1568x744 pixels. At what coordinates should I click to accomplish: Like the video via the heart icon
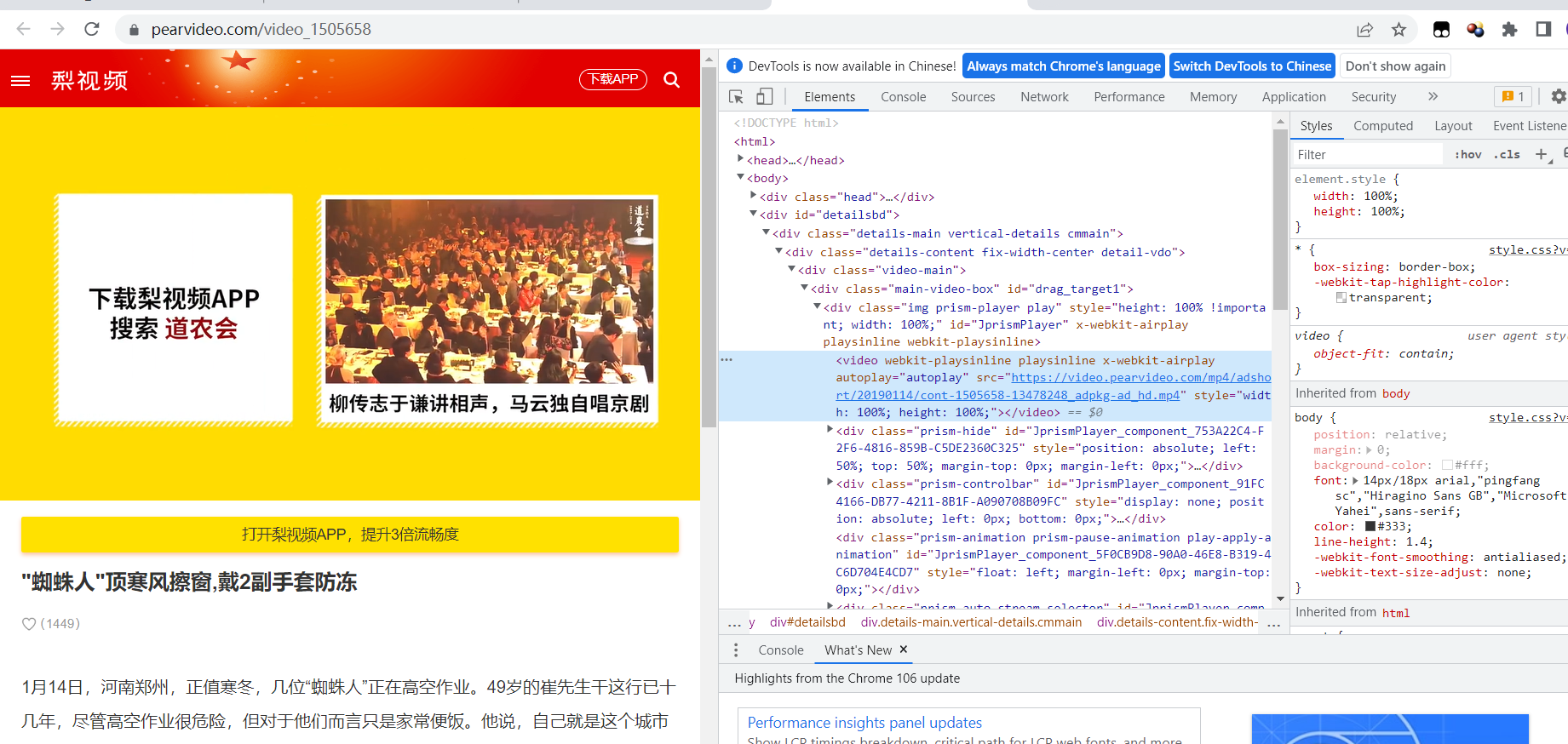pyautogui.click(x=29, y=624)
